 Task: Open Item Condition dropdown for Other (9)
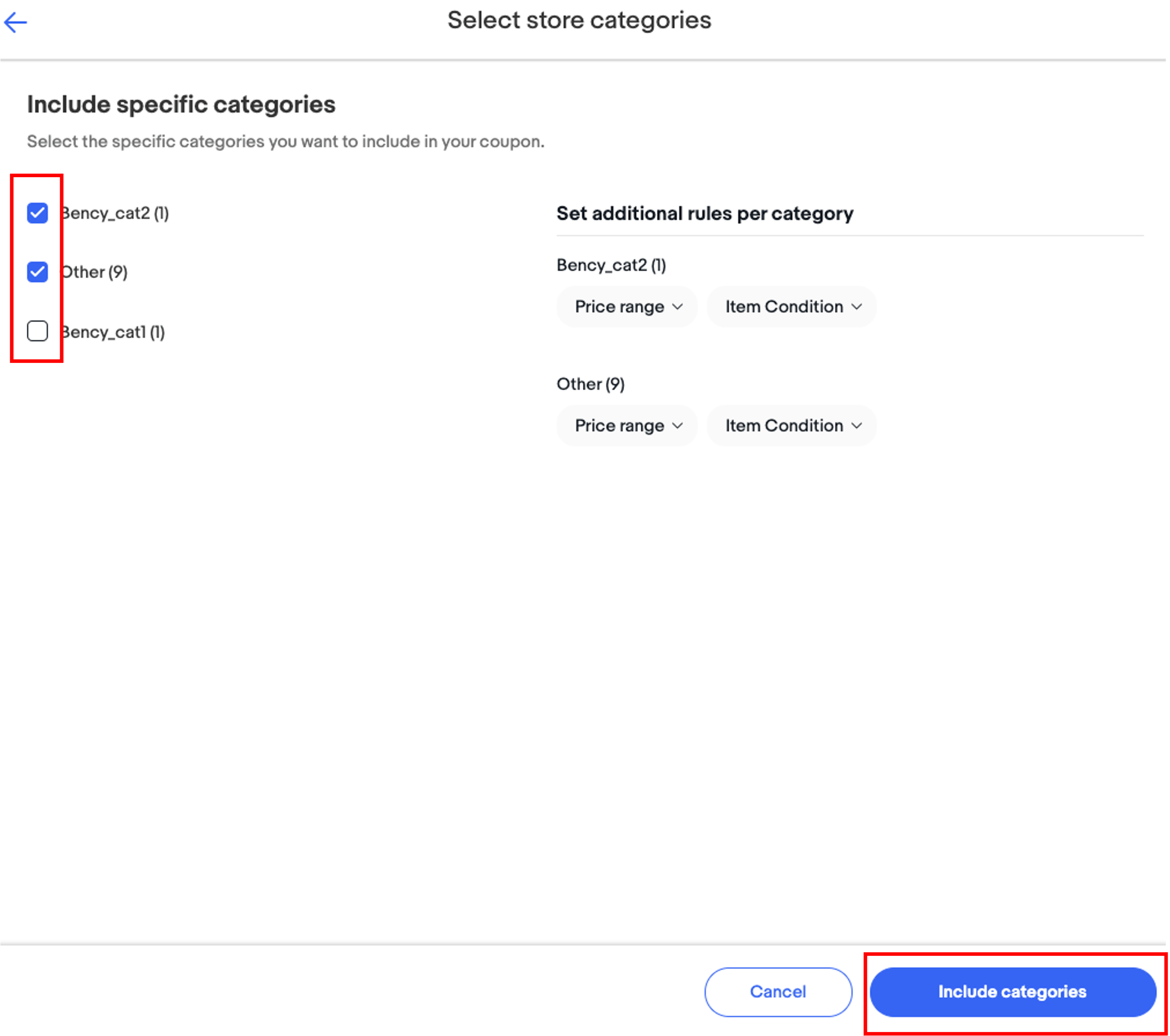click(791, 425)
